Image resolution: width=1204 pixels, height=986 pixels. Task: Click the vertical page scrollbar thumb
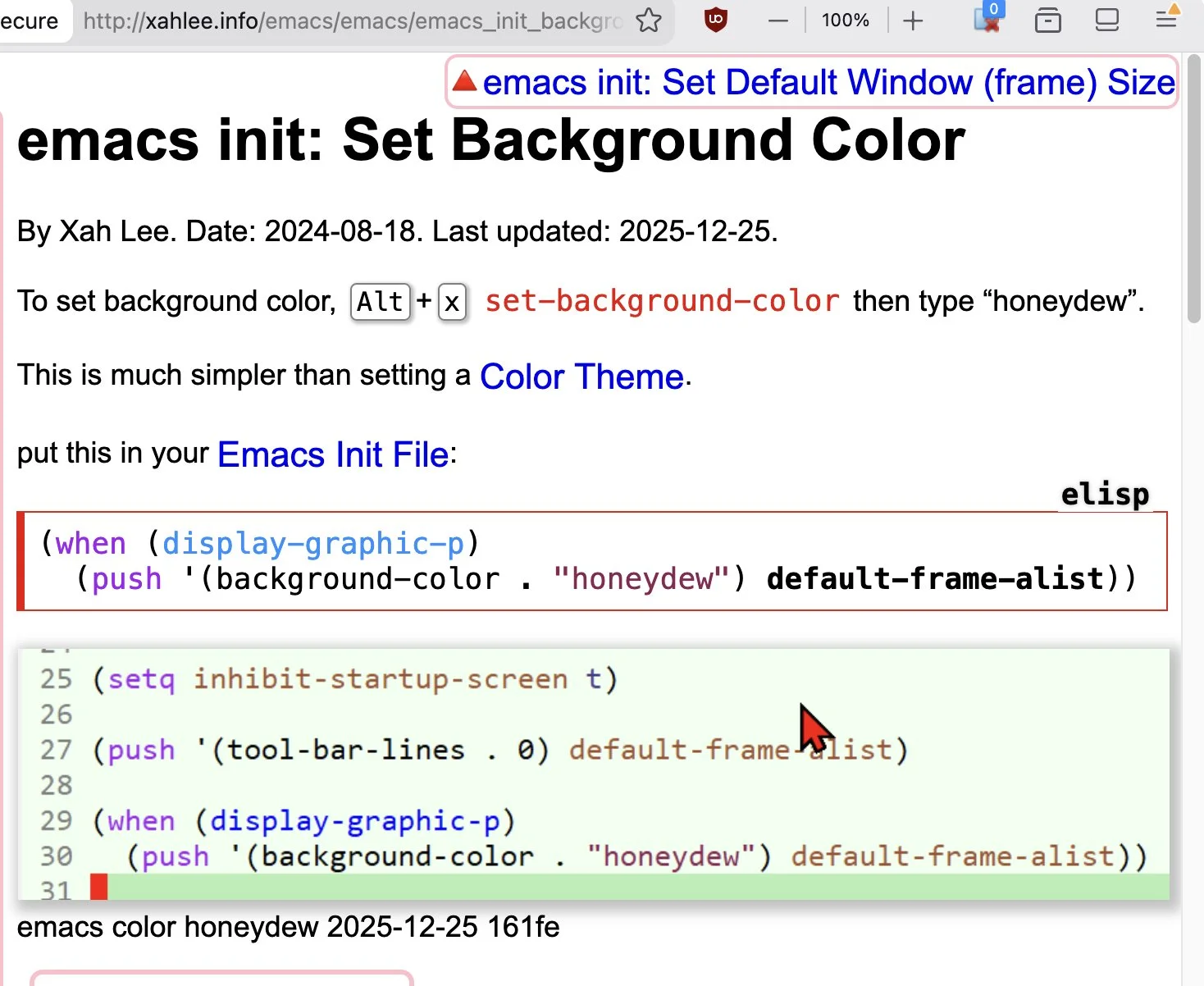tap(1193, 189)
